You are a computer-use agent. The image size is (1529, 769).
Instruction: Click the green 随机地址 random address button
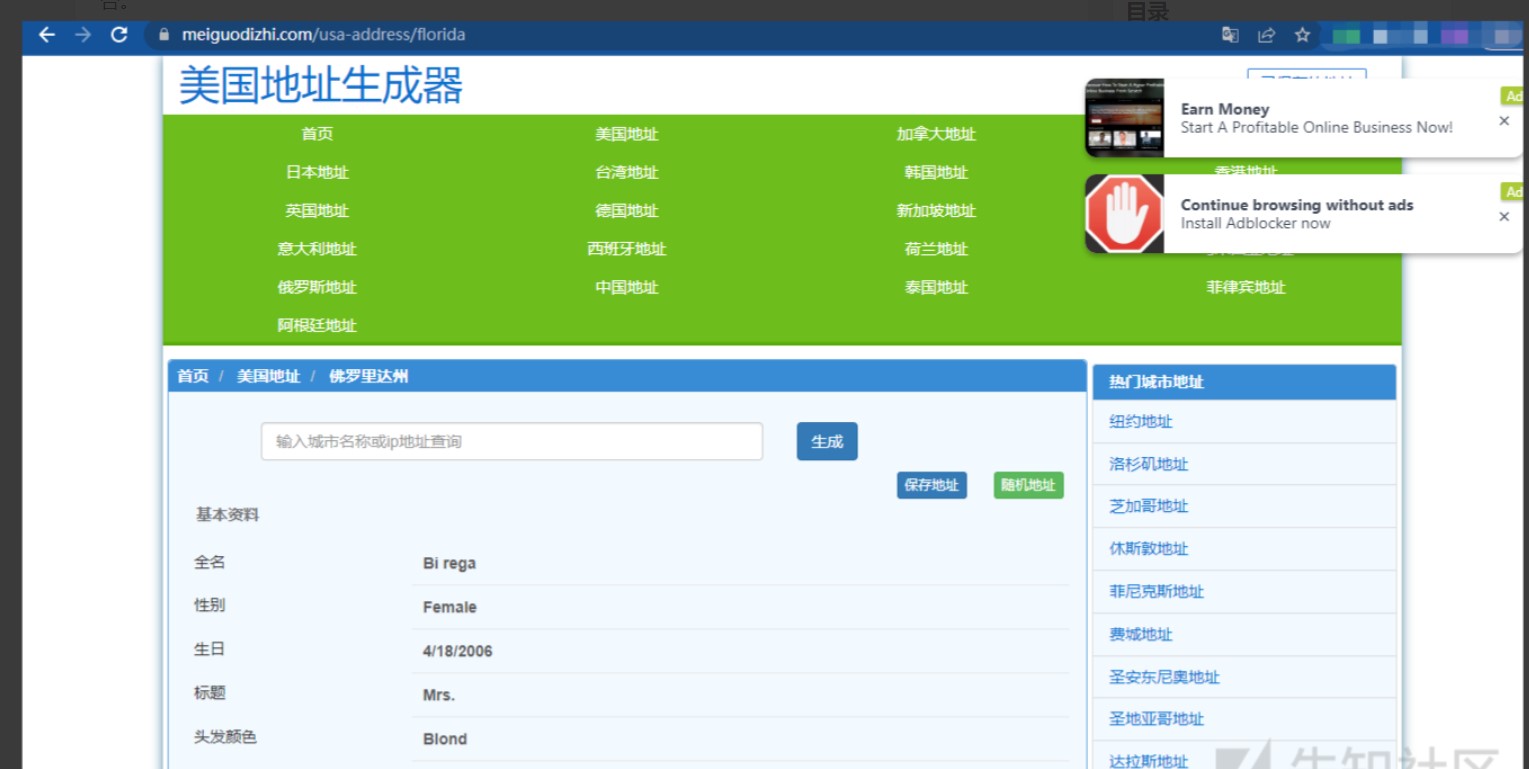coord(1027,484)
